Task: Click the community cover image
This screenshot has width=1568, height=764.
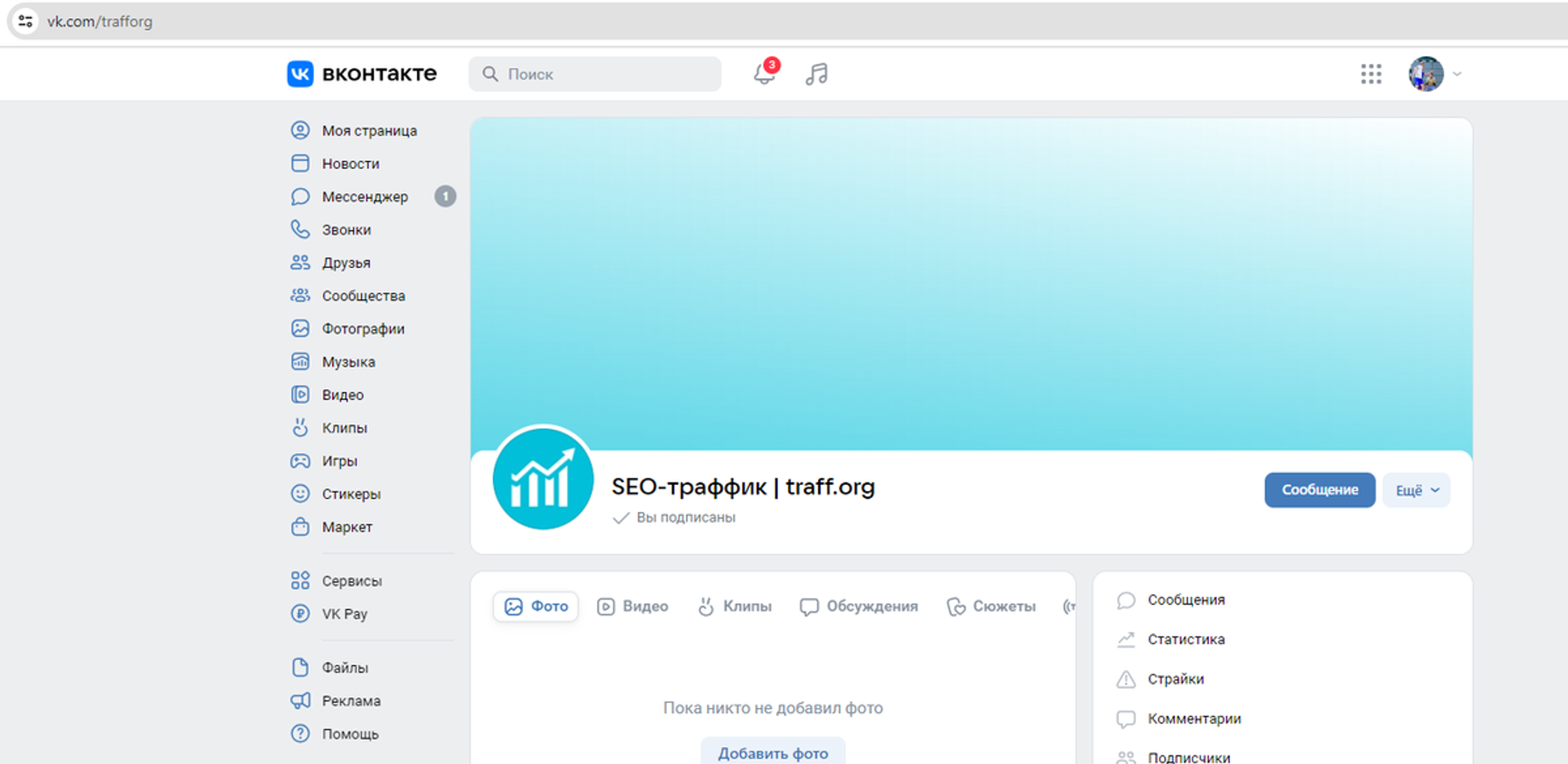Action: point(971,284)
